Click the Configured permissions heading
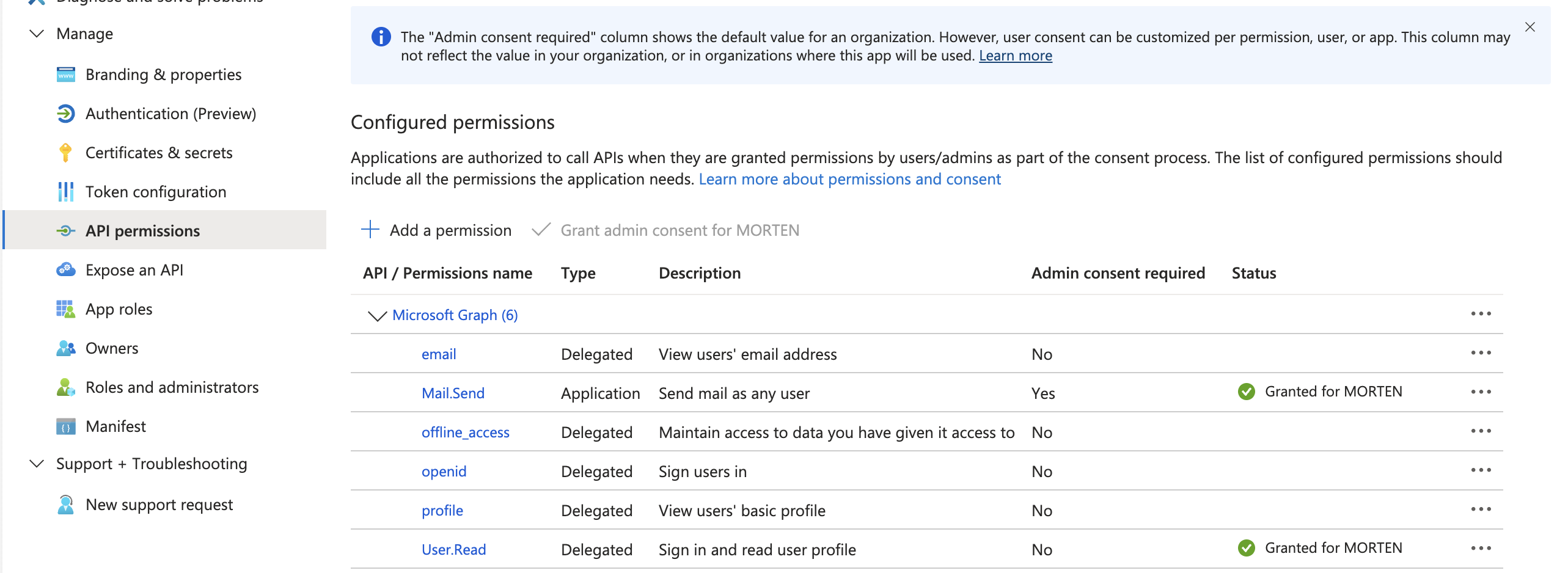This screenshot has height=573, width=1568. [x=452, y=122]
